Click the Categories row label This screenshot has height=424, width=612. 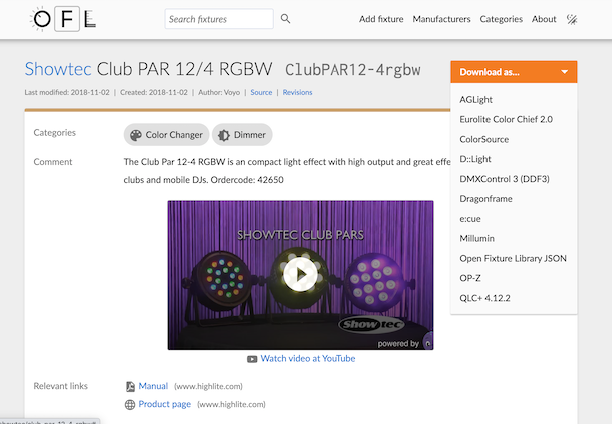[55, 133]
